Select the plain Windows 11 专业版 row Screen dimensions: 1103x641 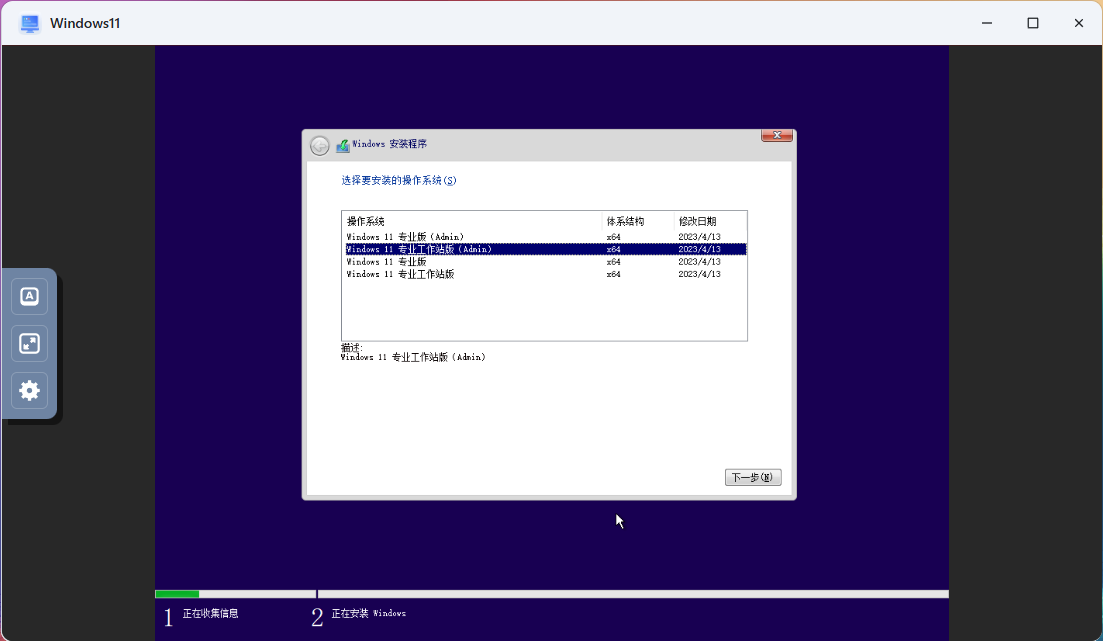click(546, 262)
